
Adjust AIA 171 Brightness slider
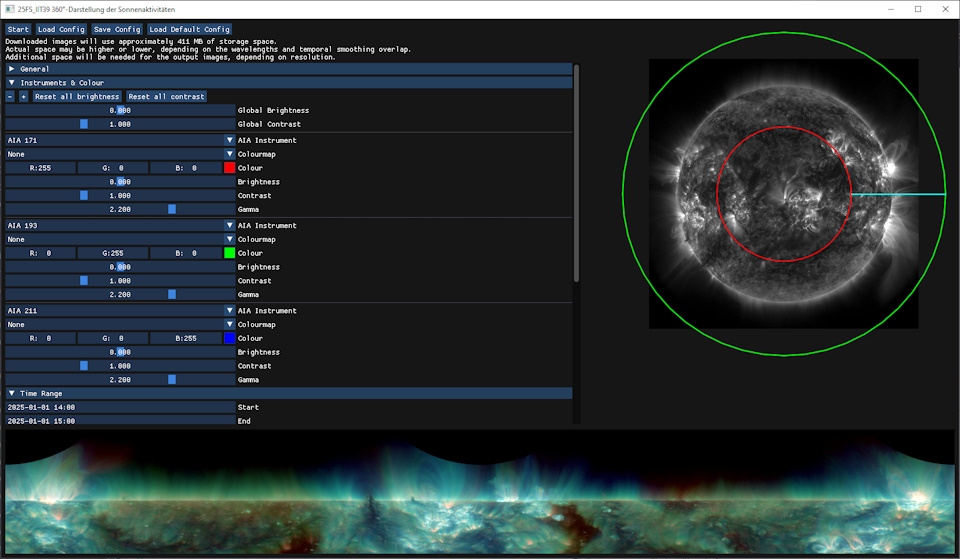click(x=121, y=182)
